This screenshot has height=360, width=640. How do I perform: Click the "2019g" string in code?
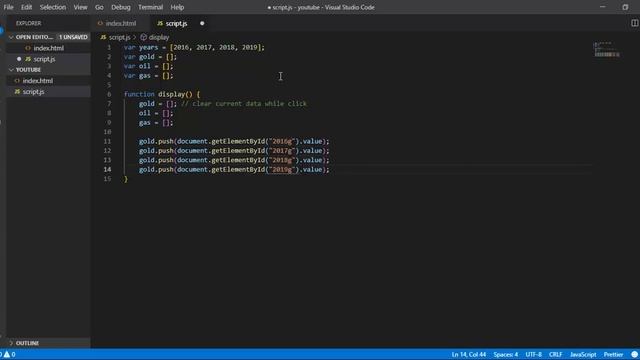pos(282,169)
